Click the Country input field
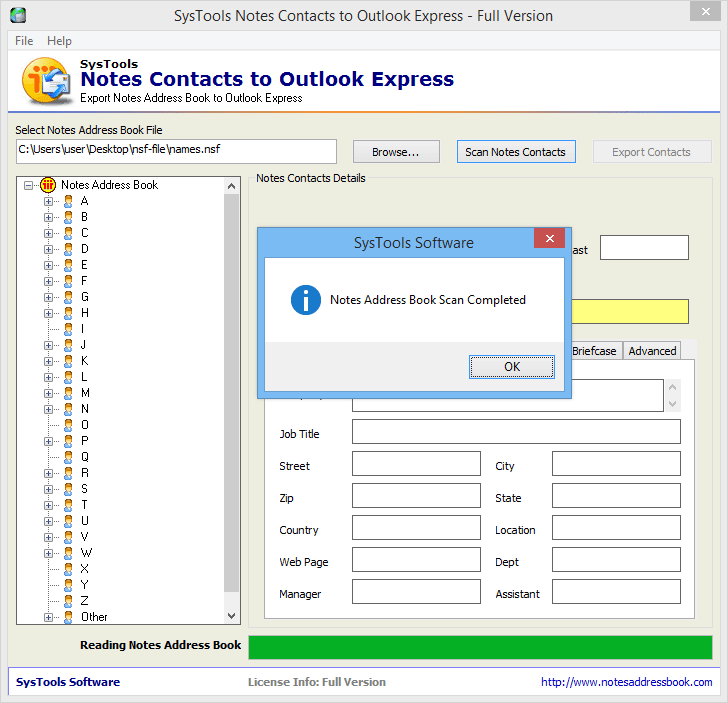 [416, 527]
